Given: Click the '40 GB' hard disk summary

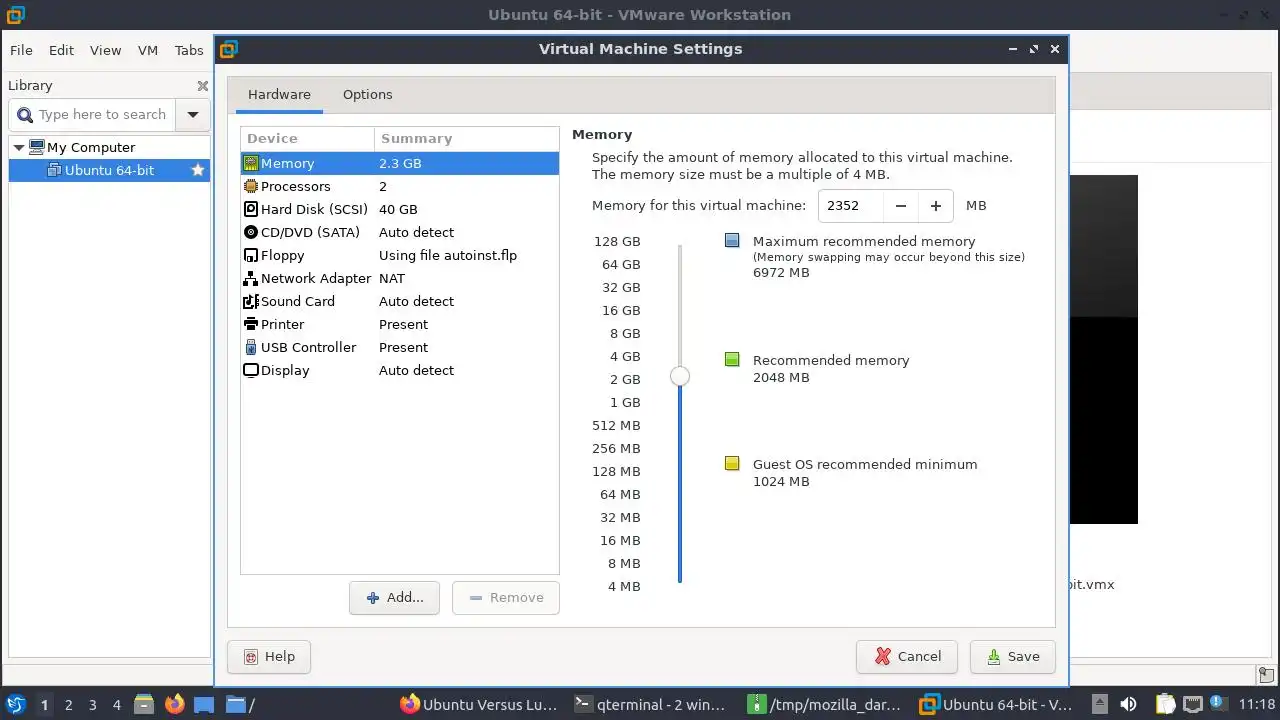Looking at the screenshot, I should tap(398, 209).
